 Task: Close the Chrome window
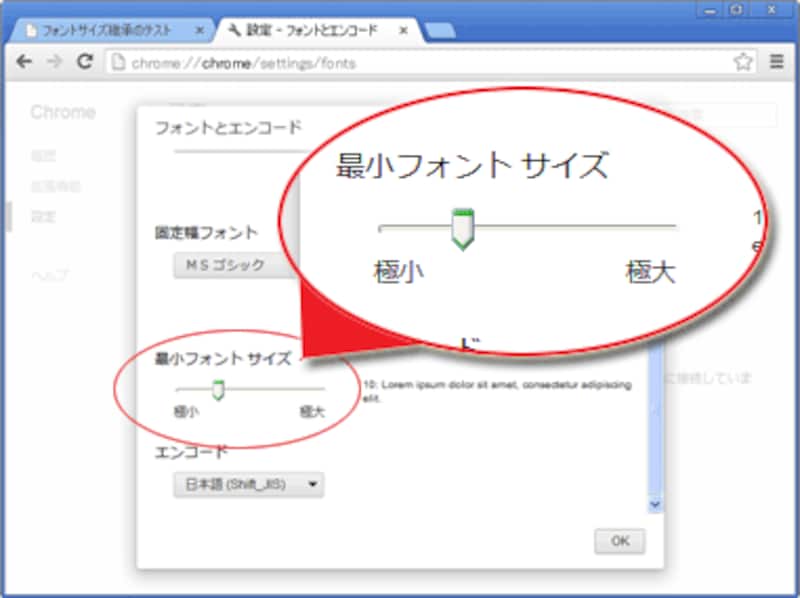point(771,10)
